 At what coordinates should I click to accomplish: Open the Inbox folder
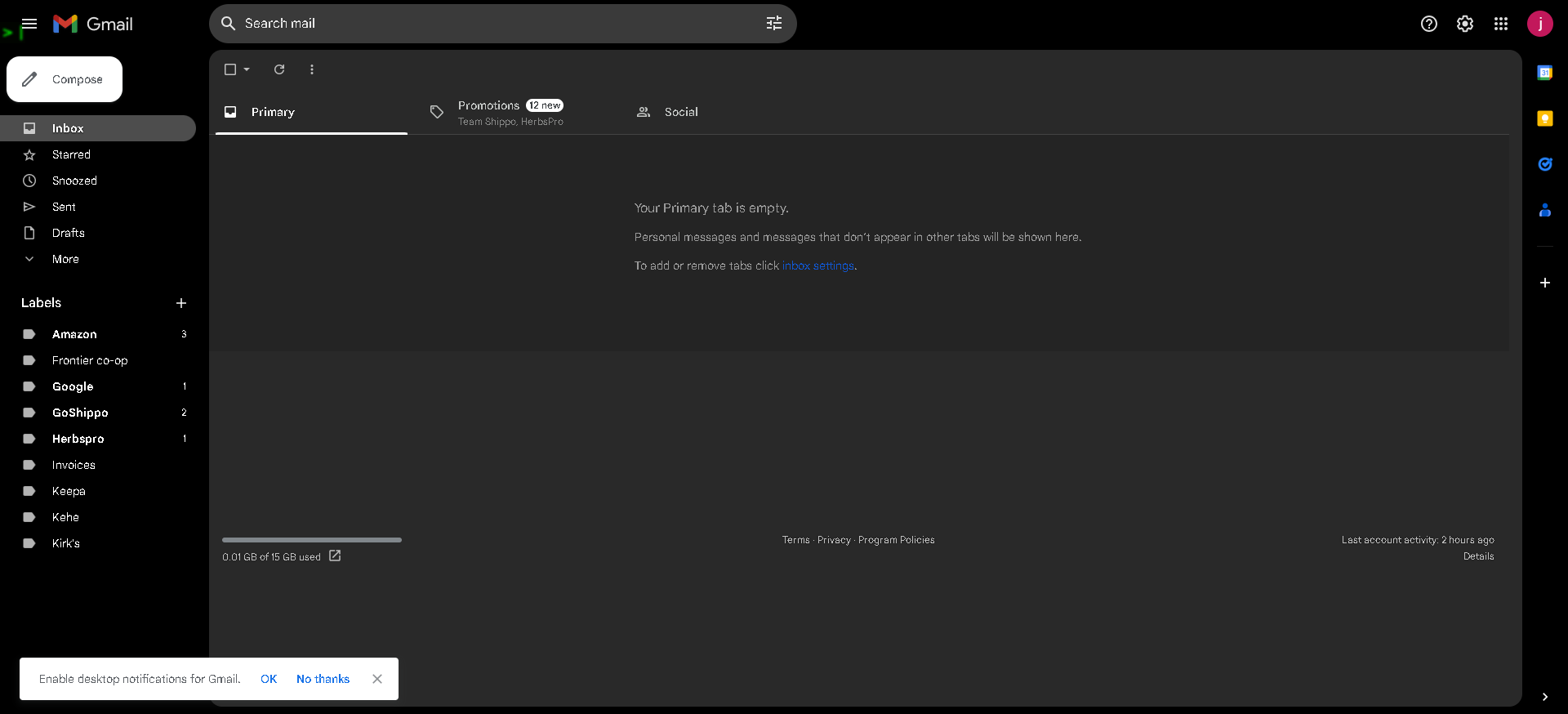click(x=98, y=128)
